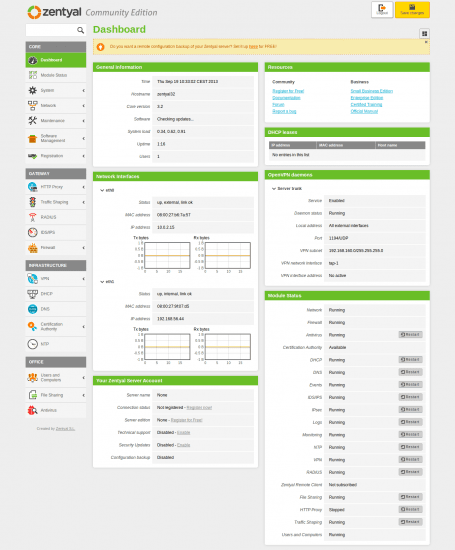This screenshot has width=455, height=550.
Task: Click the Logout button
Action: tap(382, 9)
